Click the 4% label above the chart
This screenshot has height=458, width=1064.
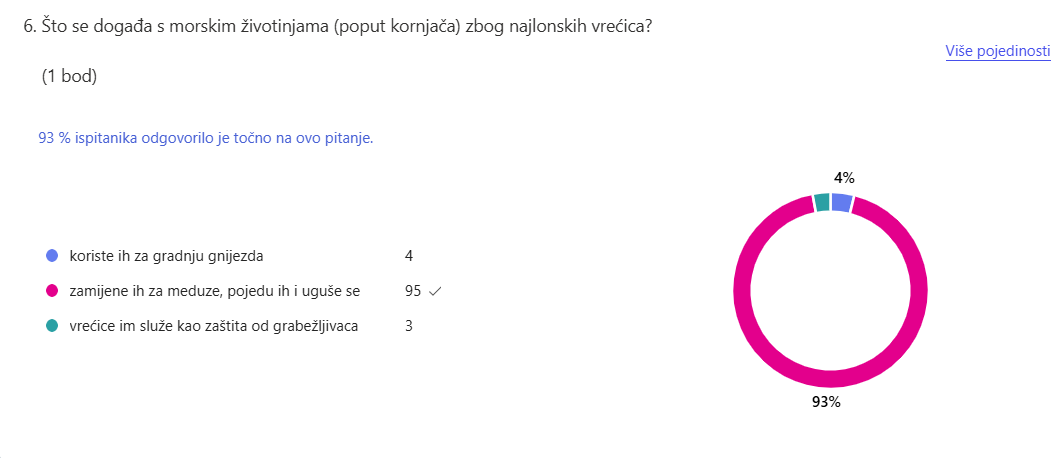844,178
